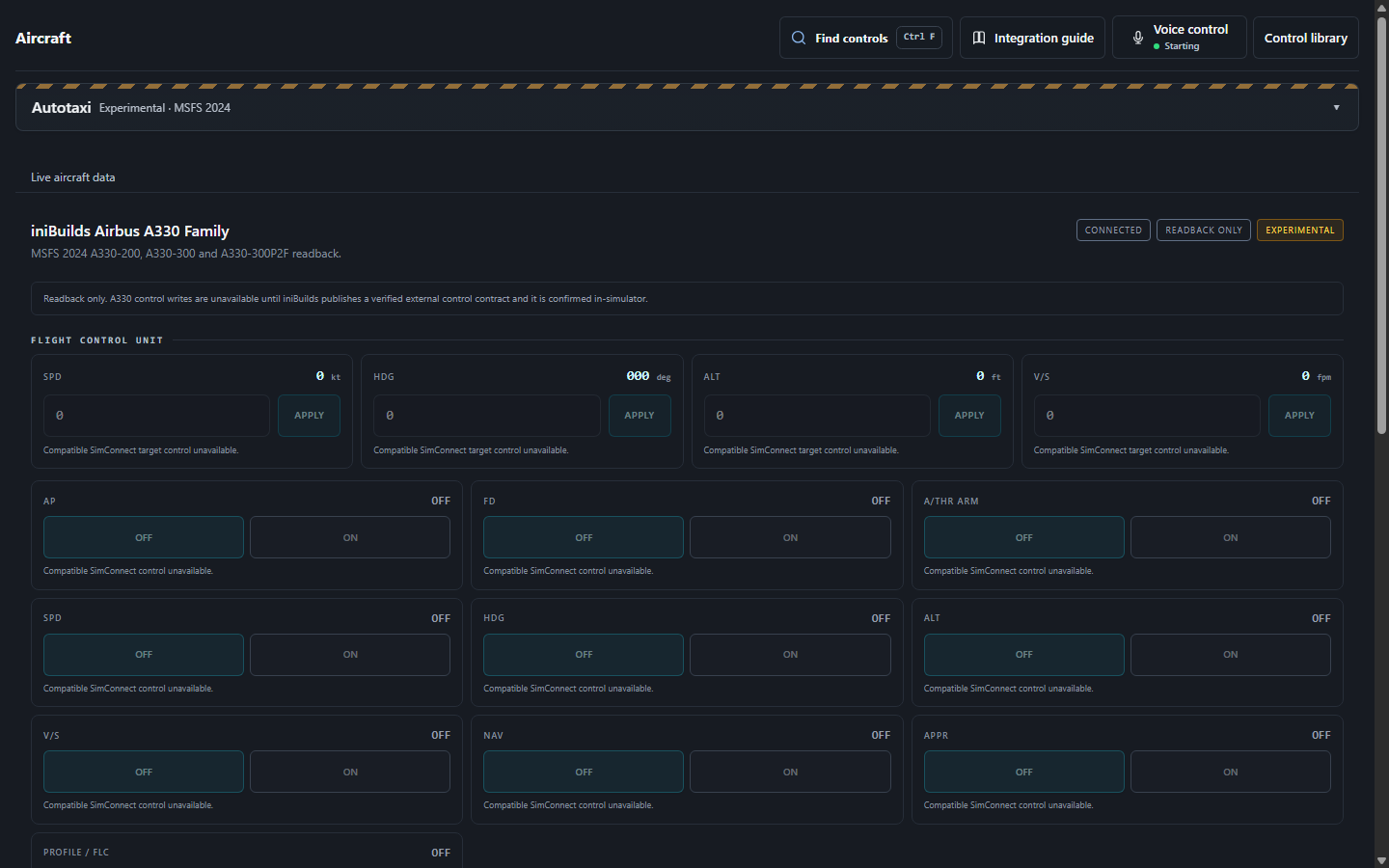Click the page vertical scrollbar thumb

(1381, 226)
